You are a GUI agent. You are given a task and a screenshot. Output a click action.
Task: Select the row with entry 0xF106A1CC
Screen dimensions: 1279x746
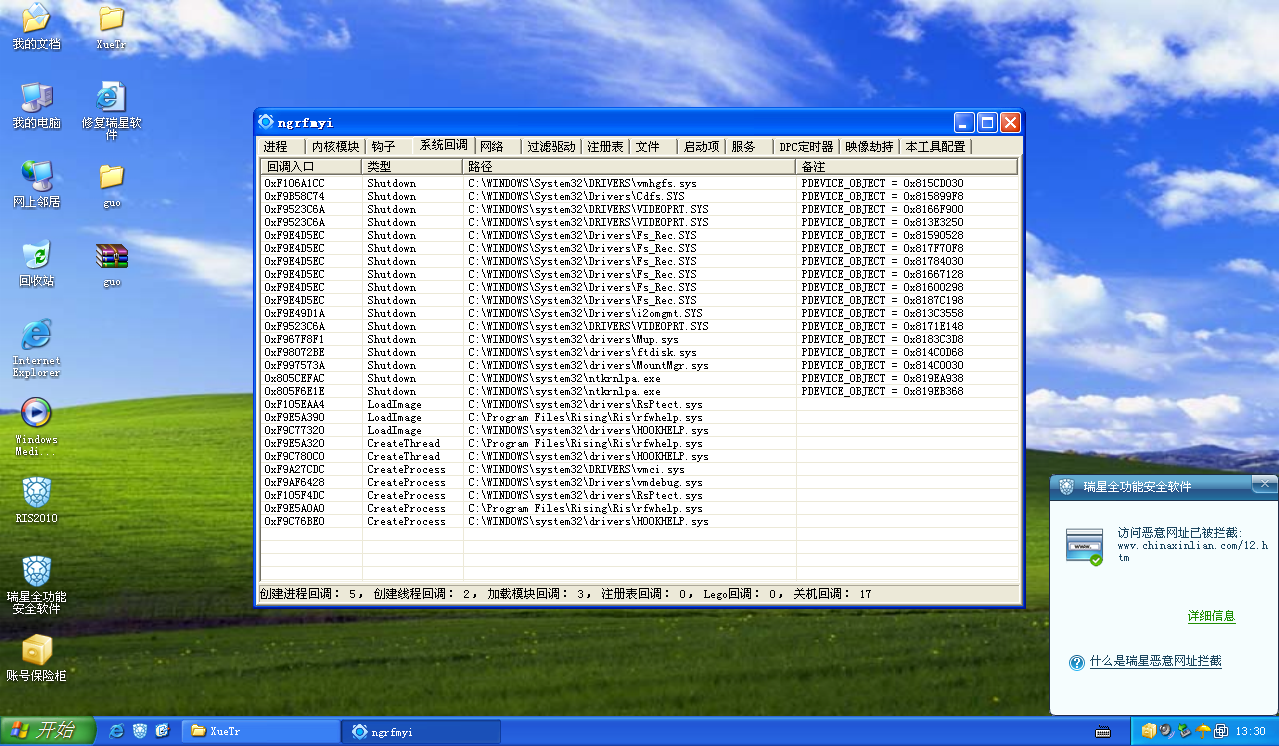pyautogui.click(x=640, y=183)
